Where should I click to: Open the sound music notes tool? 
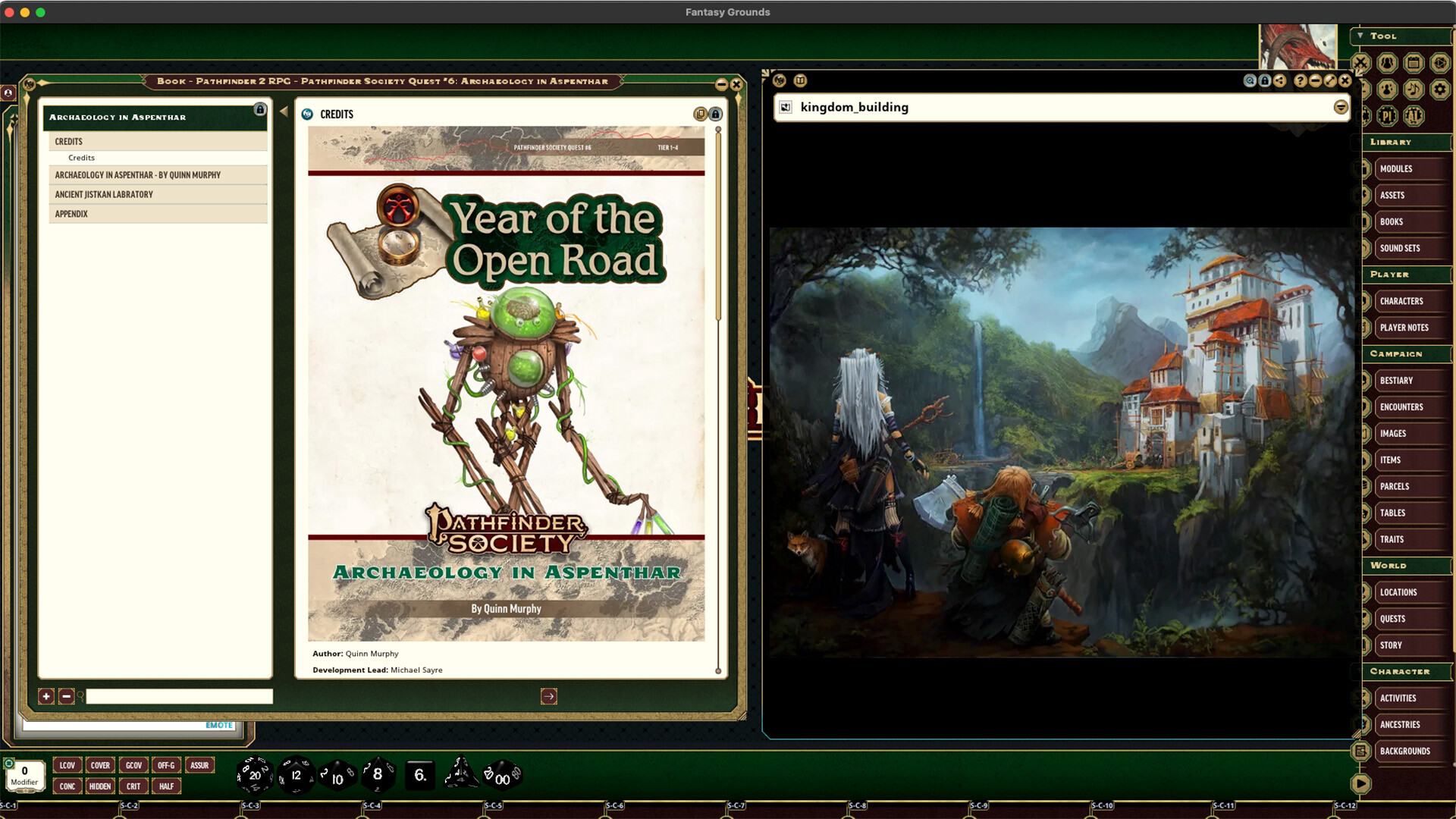[1414, 89]
